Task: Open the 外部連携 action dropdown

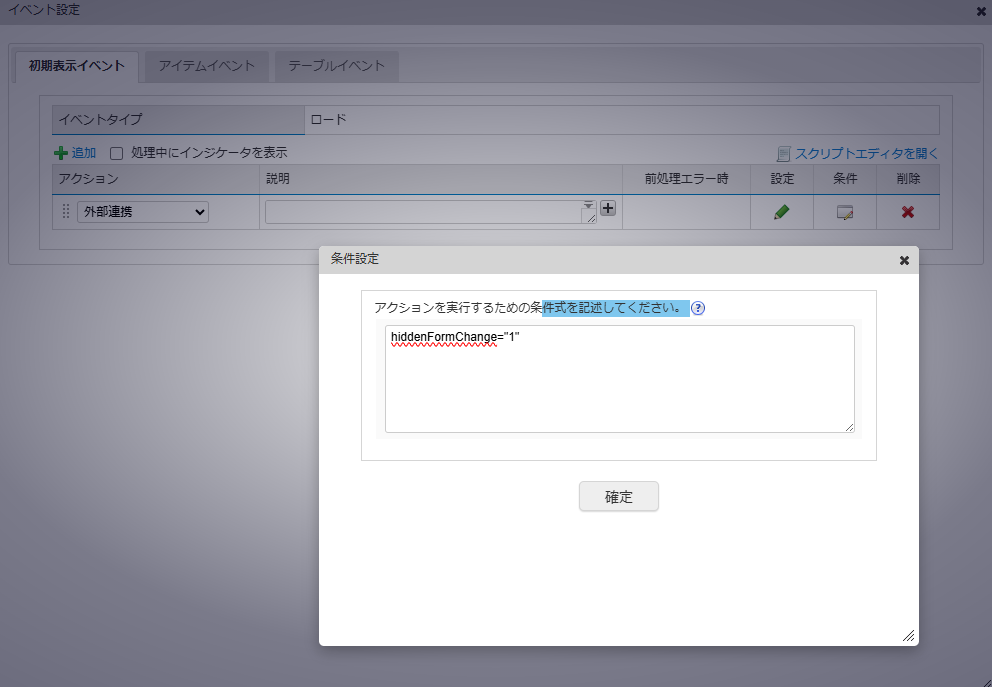Action: coord(143,212)
